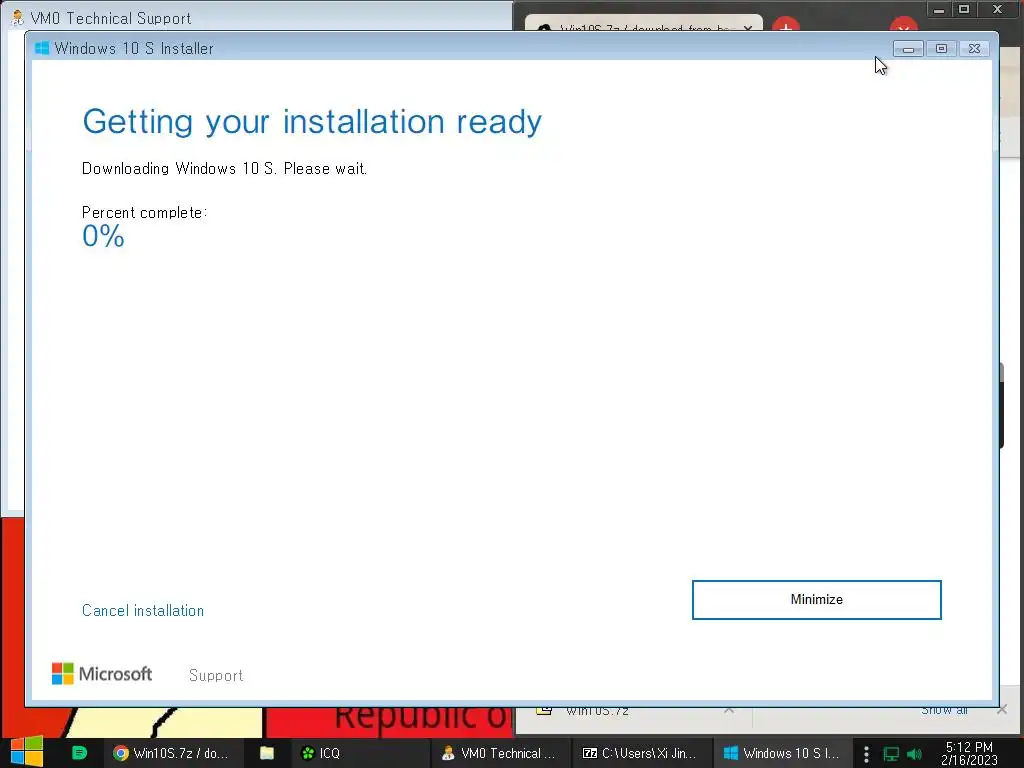Open the taskbar clock 5:12 PM

[x=969, y=754]
